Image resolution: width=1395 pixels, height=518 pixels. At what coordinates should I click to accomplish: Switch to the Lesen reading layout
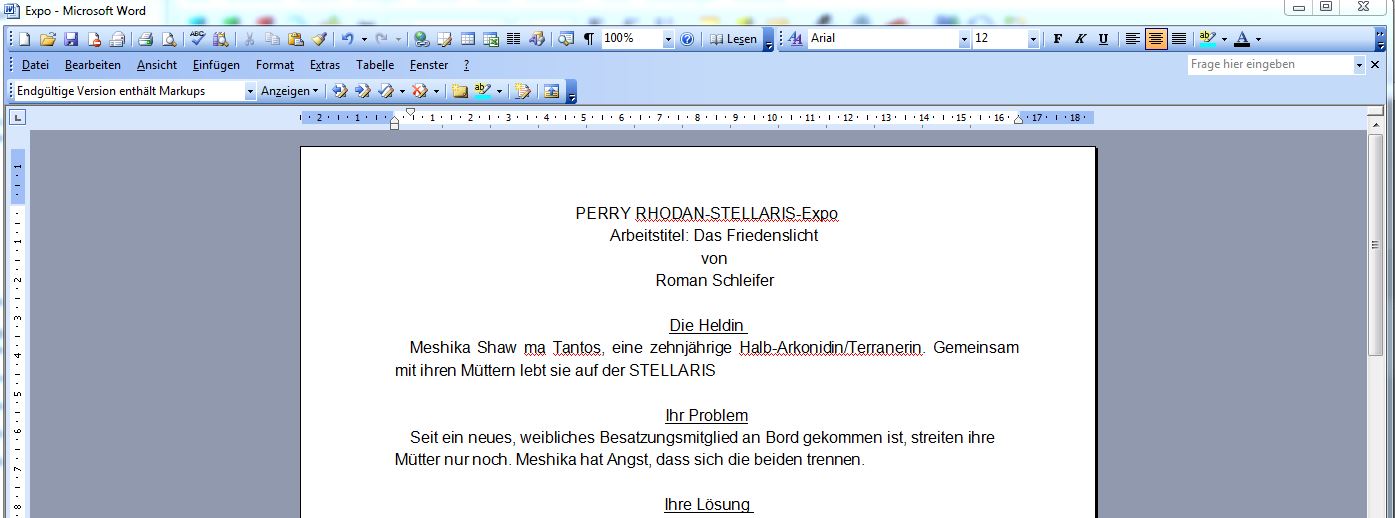click(733, 39)
